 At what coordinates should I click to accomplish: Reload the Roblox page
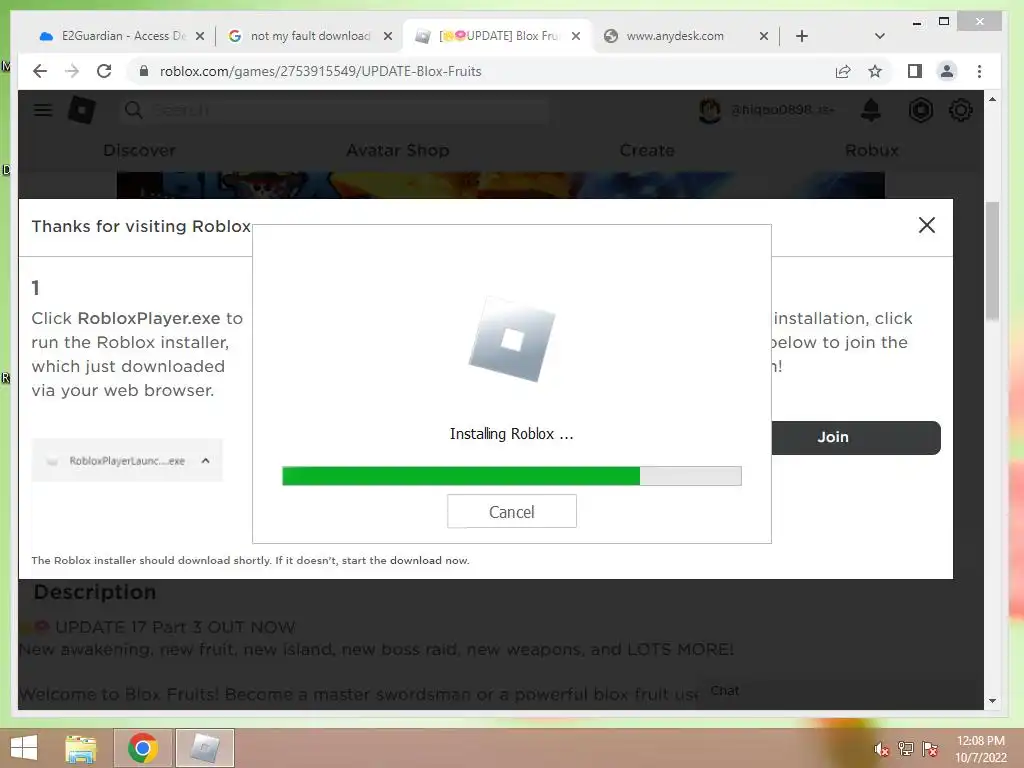104,71
